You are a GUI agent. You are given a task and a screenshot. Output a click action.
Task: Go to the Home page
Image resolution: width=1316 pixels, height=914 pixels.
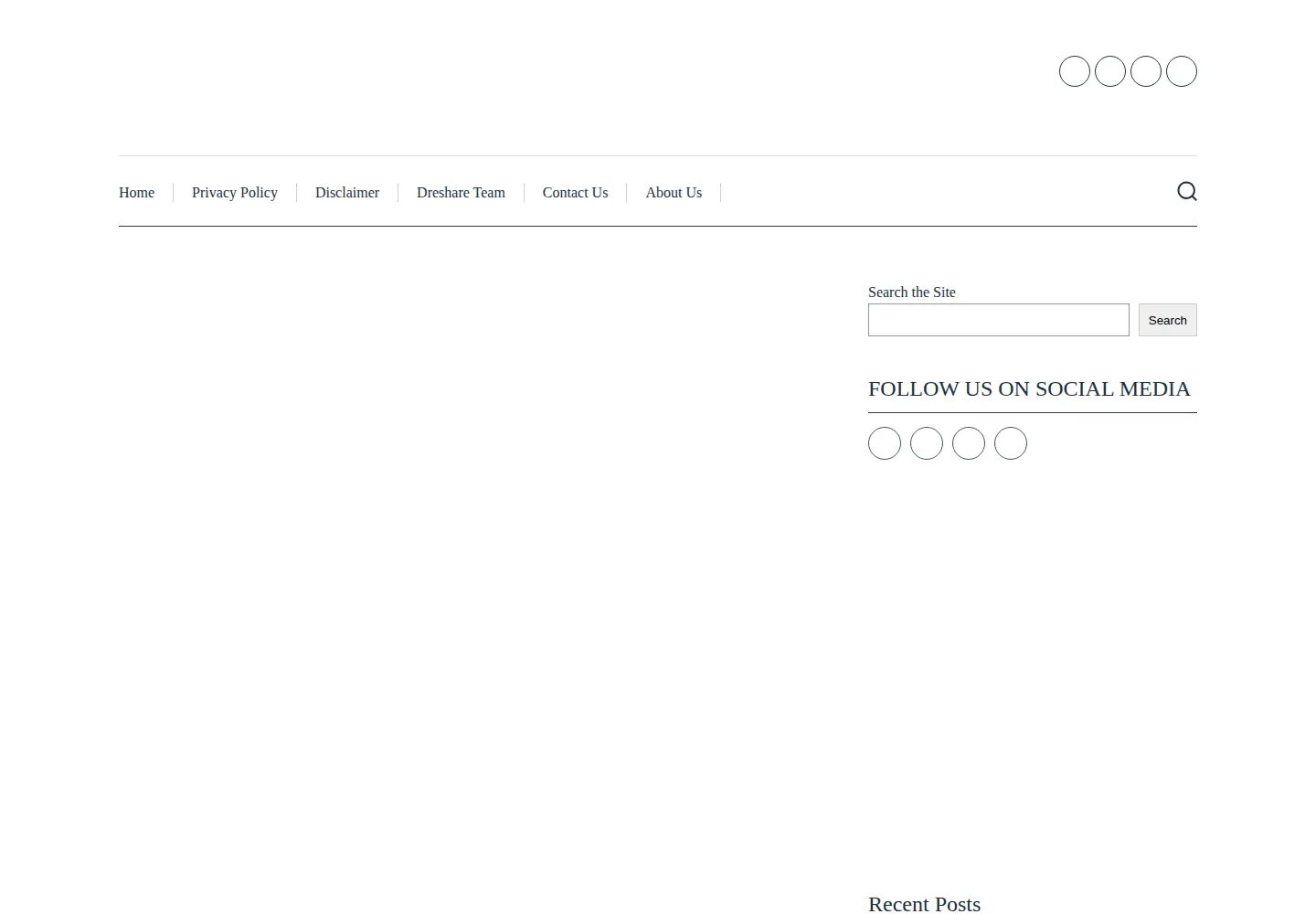point(136,193)
